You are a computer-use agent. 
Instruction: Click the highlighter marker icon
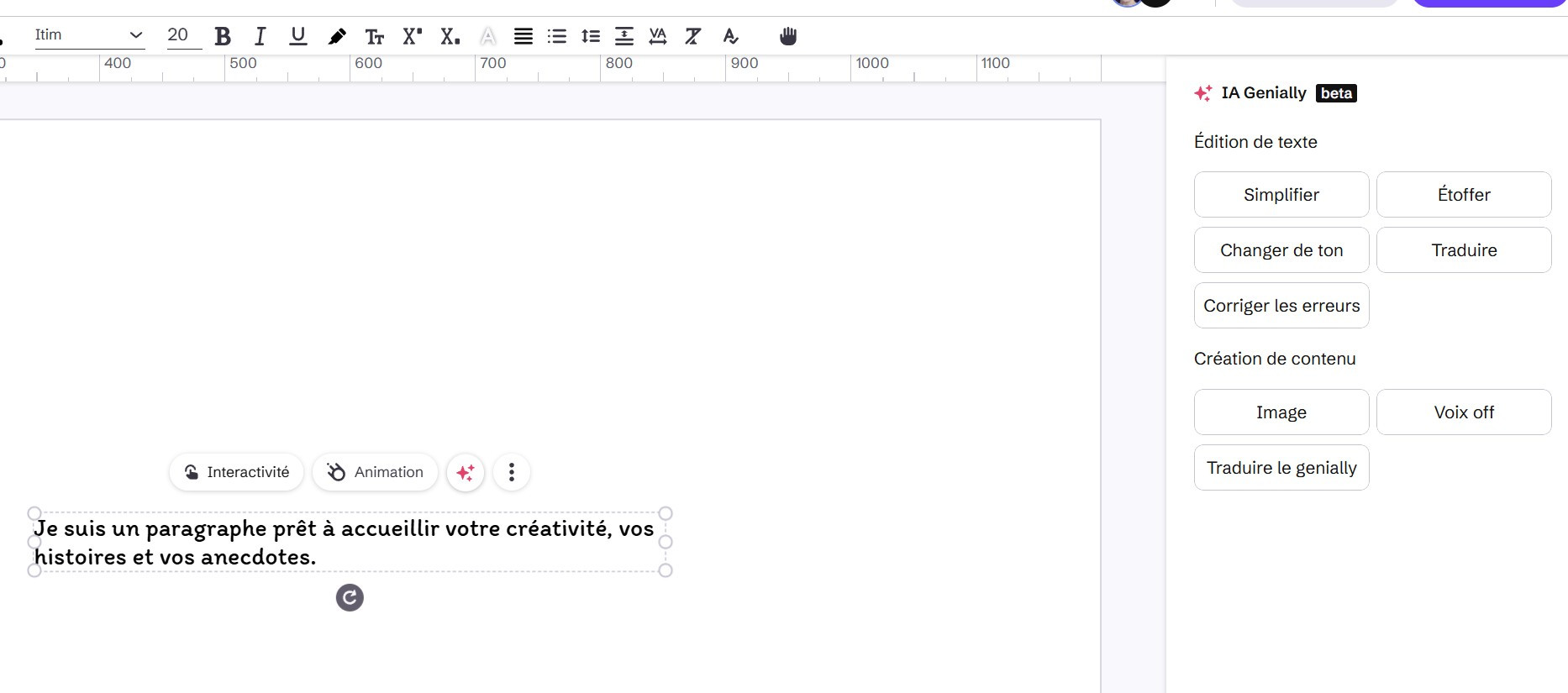point(337,36)
